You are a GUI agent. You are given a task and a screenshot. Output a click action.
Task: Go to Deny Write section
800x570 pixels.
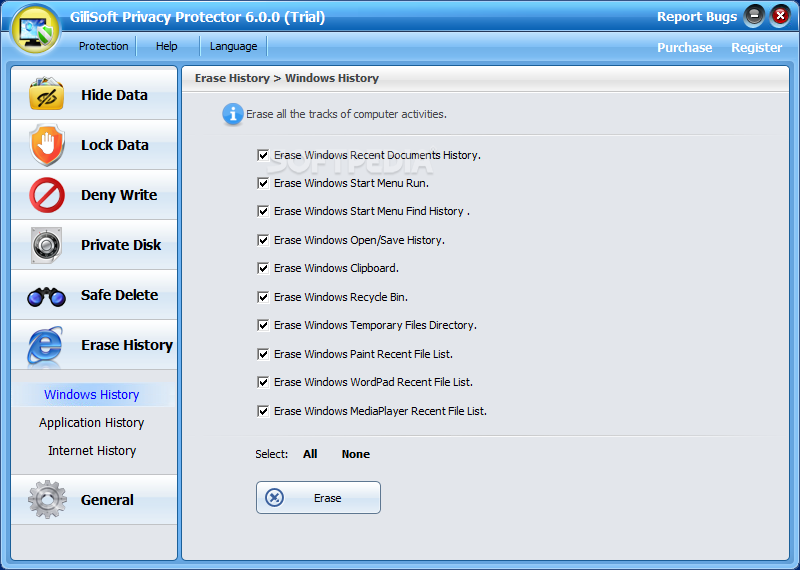pyautogui.click(x=94, y=195)
